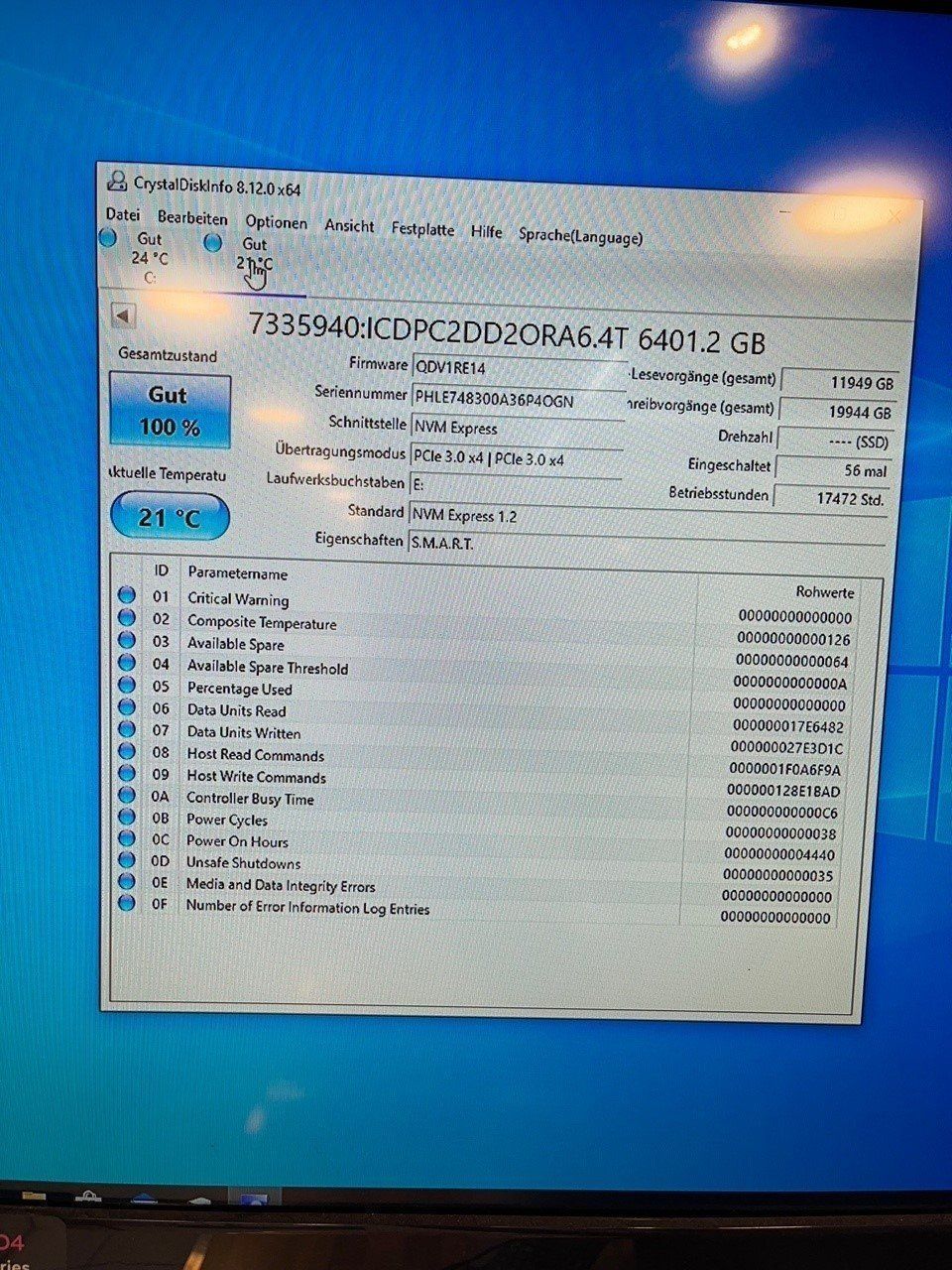Click the status circle of drive C:
This screenshot has height=1270, width=952.
(x=109, y=238)
